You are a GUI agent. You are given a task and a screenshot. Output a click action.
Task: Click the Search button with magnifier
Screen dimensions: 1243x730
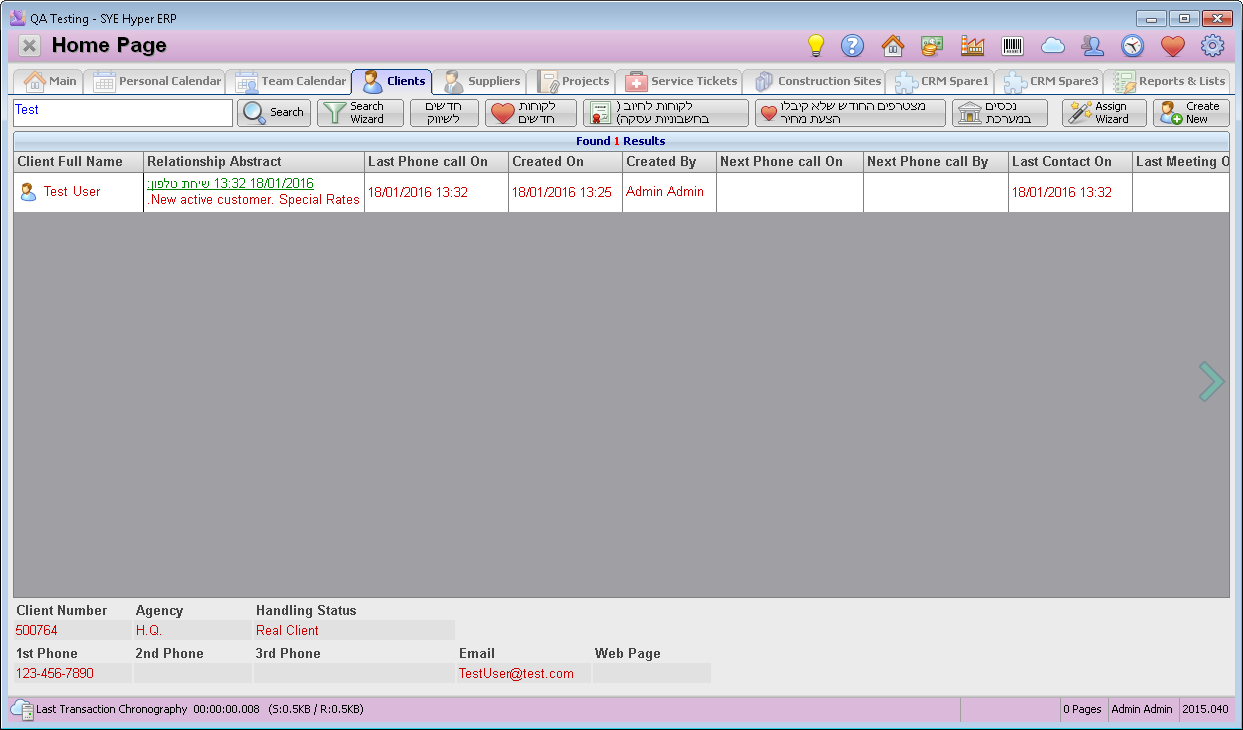pos(274,113)
